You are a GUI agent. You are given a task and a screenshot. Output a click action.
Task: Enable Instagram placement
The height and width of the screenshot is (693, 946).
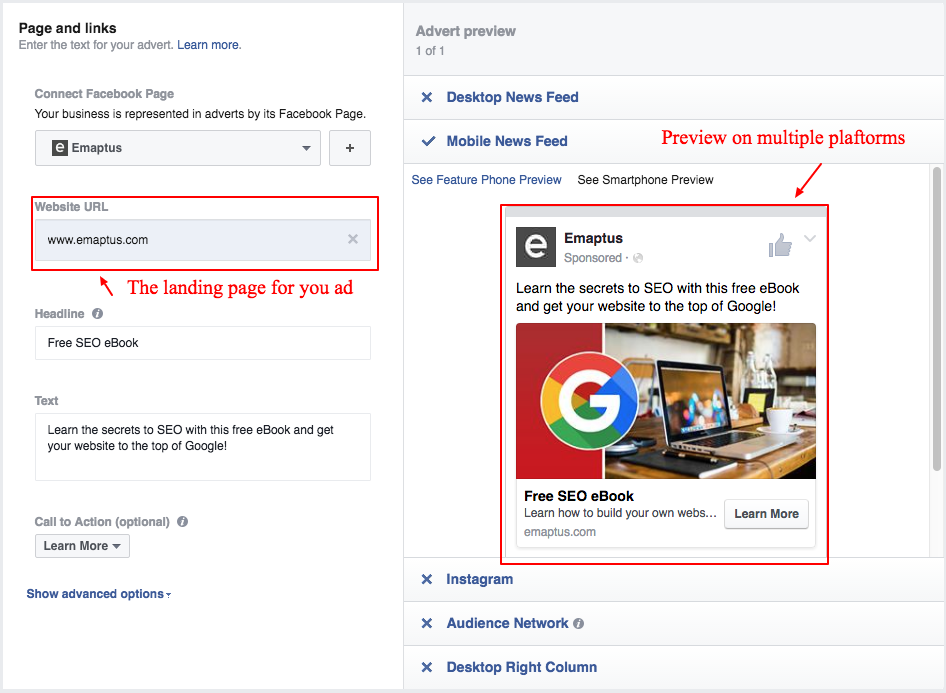click(x=427, y=579)
